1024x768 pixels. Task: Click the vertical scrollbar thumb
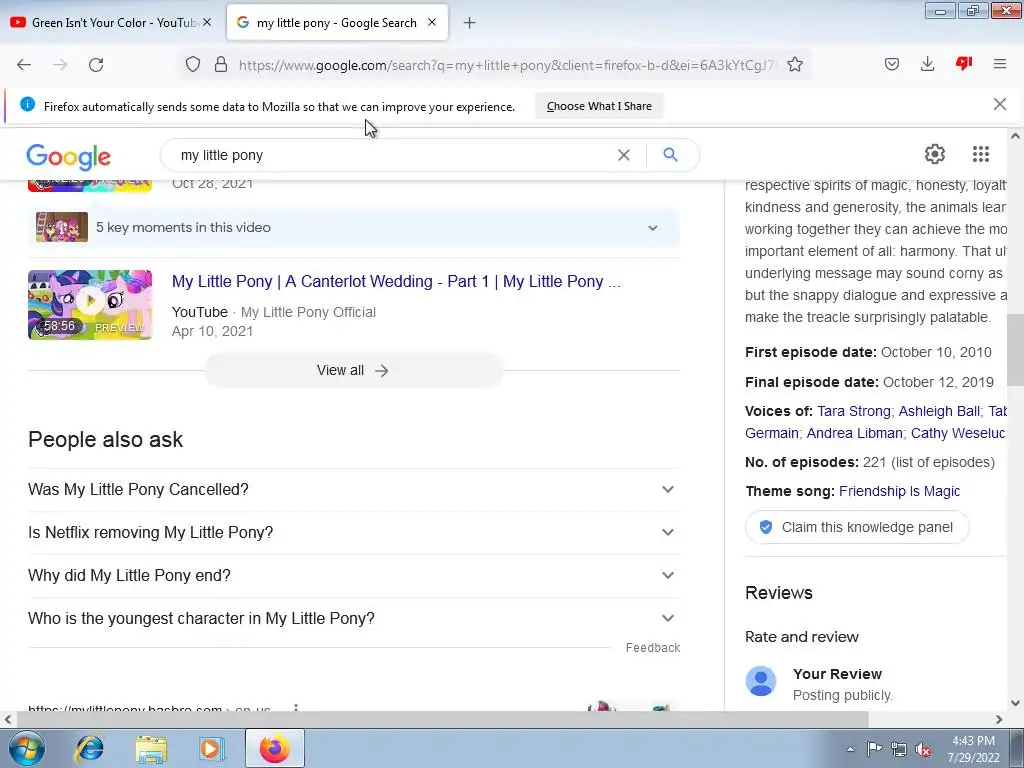pos(1014,349)
